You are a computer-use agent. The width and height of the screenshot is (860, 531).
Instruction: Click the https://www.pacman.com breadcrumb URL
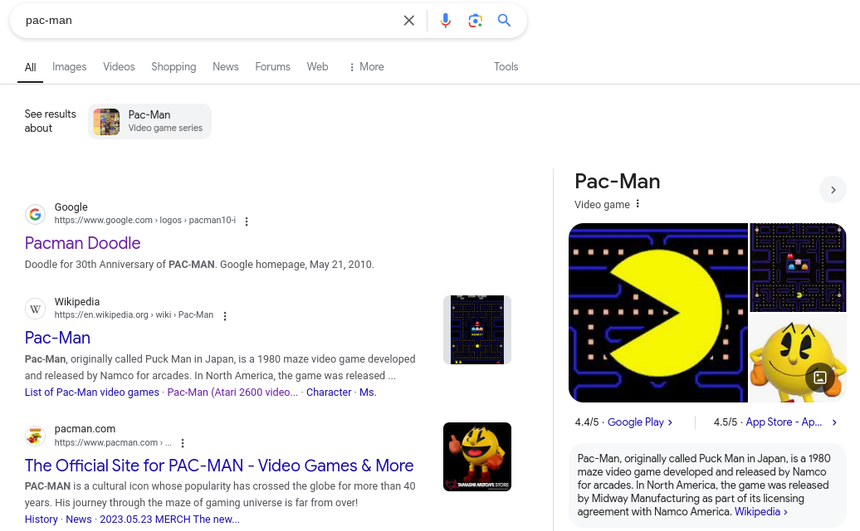(113, 442)
